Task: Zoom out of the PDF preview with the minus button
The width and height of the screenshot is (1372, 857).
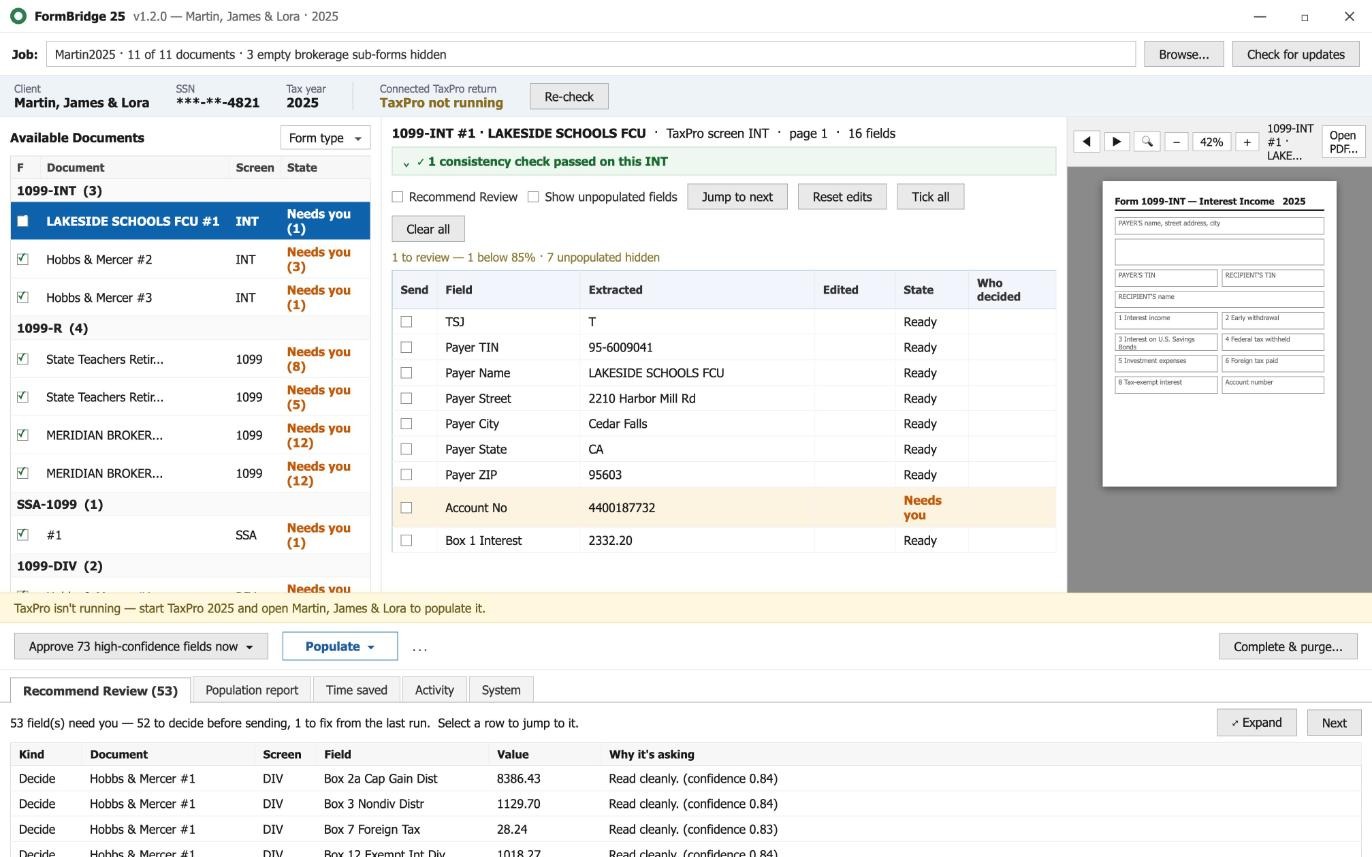Action: [x=1177, y=142]
